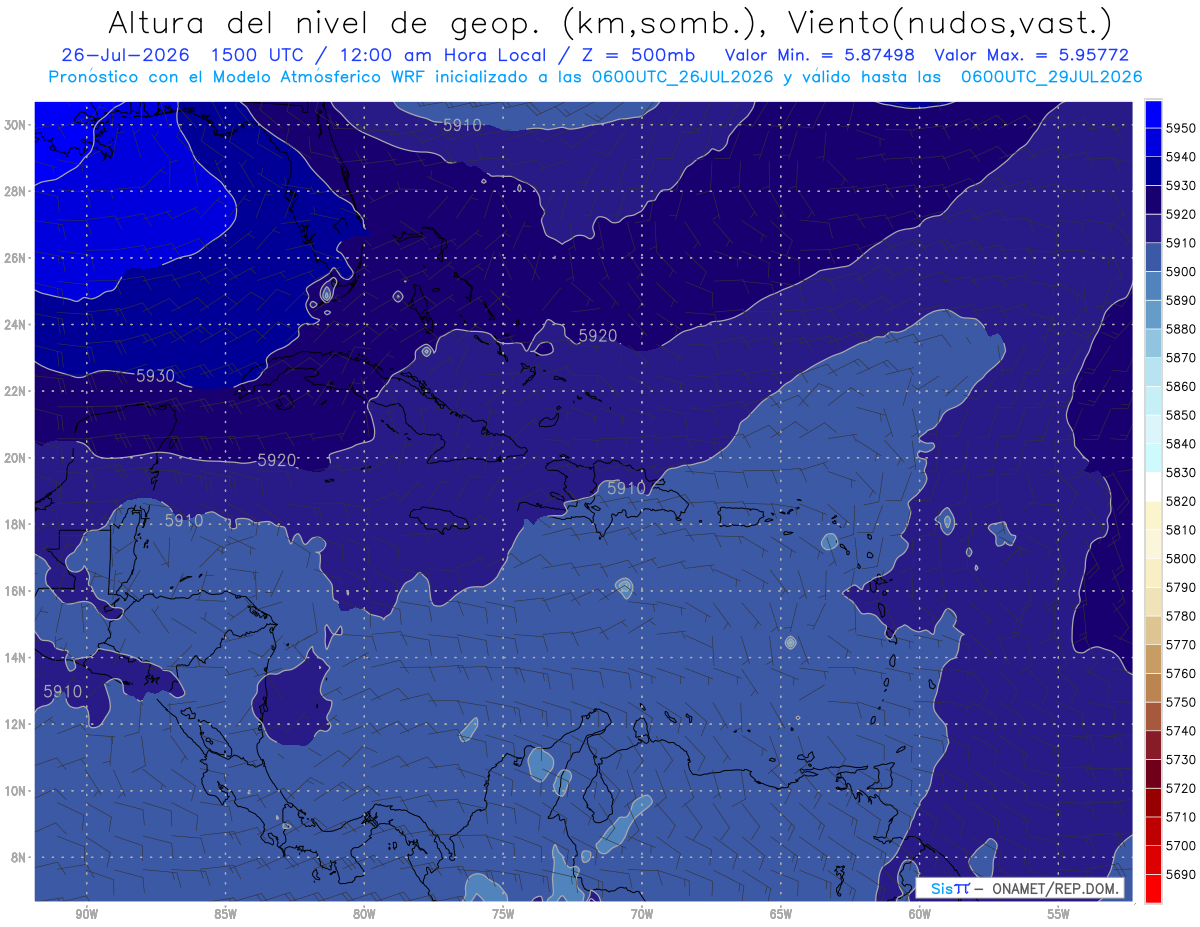1200x927 pixels.
Task: Click latitude label '8N'
Action: (18, 858)
